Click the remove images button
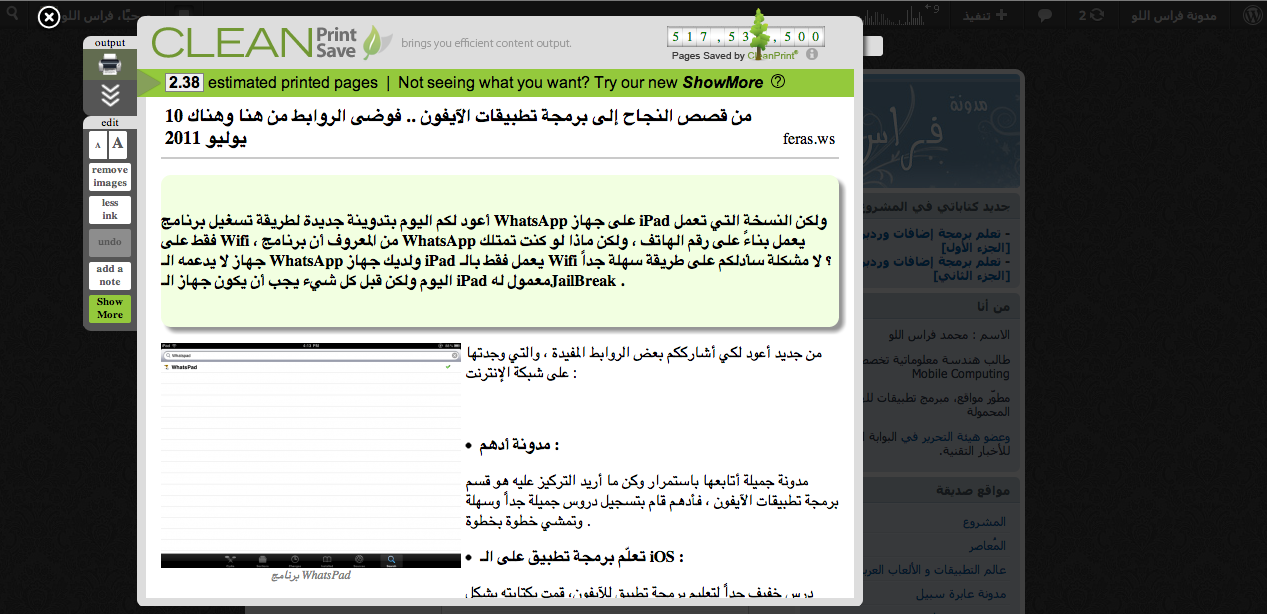Screen dimensions: 1267x614 pyautogui.click(x=110, y=177)
